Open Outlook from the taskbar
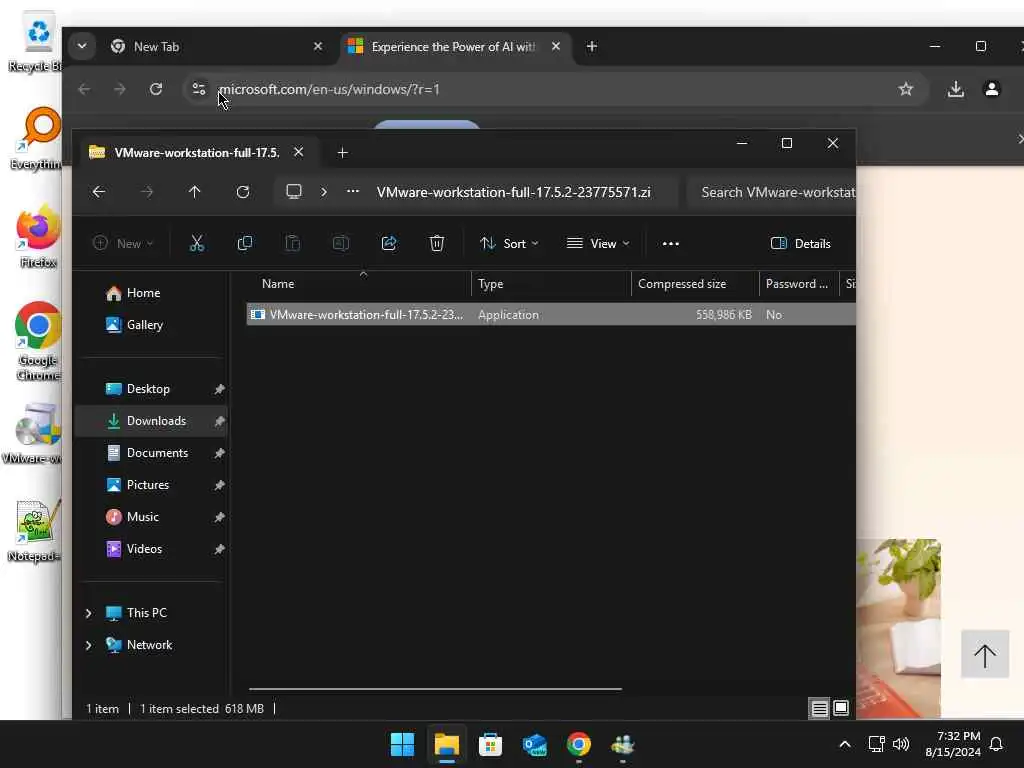The image size is (1024, 768). (x=535, y=744)
